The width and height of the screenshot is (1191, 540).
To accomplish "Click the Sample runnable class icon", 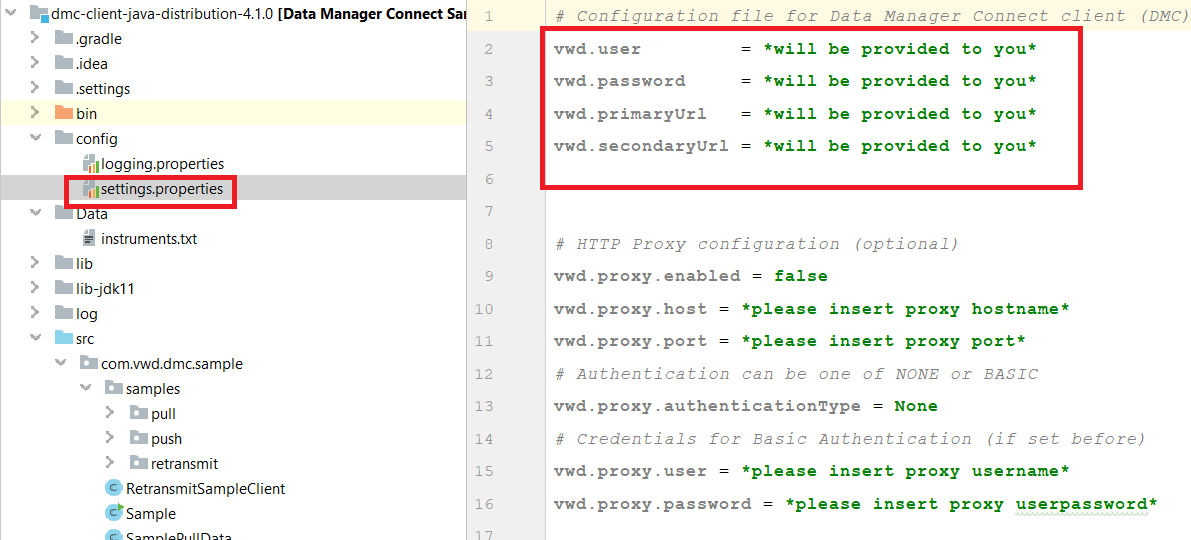I will pyautogui.click(x=114, y=513).
